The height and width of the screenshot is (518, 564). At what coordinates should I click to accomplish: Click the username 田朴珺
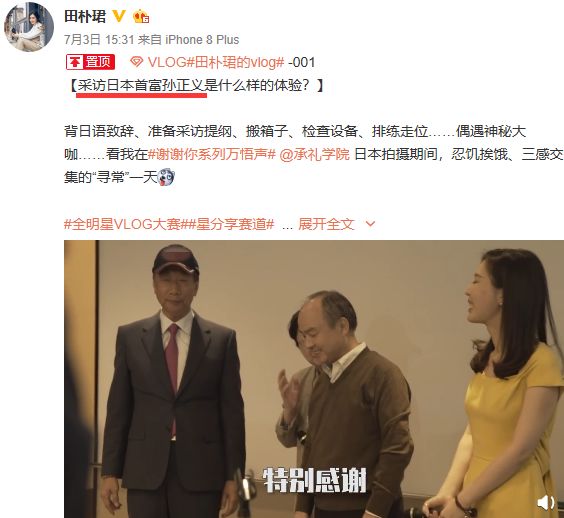pos(85,16)
